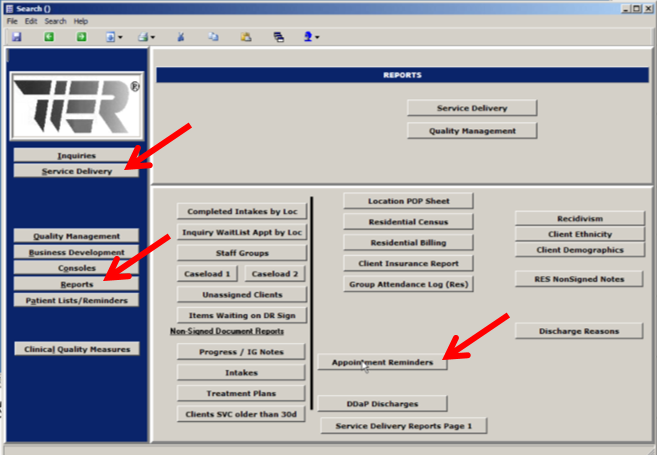The image size is (657, 455).
Task: Open the File menu
Action: click(12, 21)
